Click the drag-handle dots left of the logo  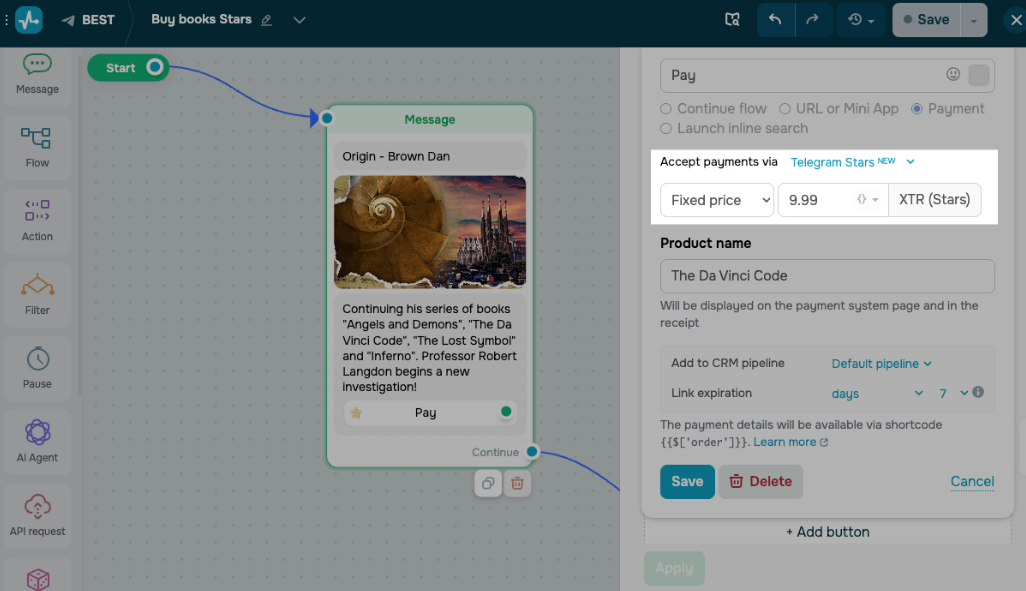click(x=6, y=20)
